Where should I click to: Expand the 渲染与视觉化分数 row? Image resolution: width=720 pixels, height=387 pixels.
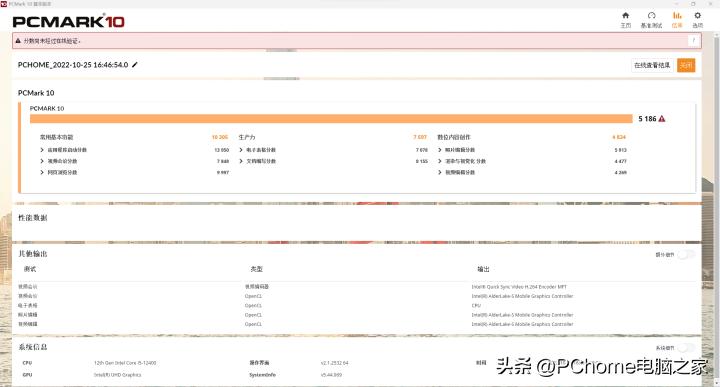point(440,161)
